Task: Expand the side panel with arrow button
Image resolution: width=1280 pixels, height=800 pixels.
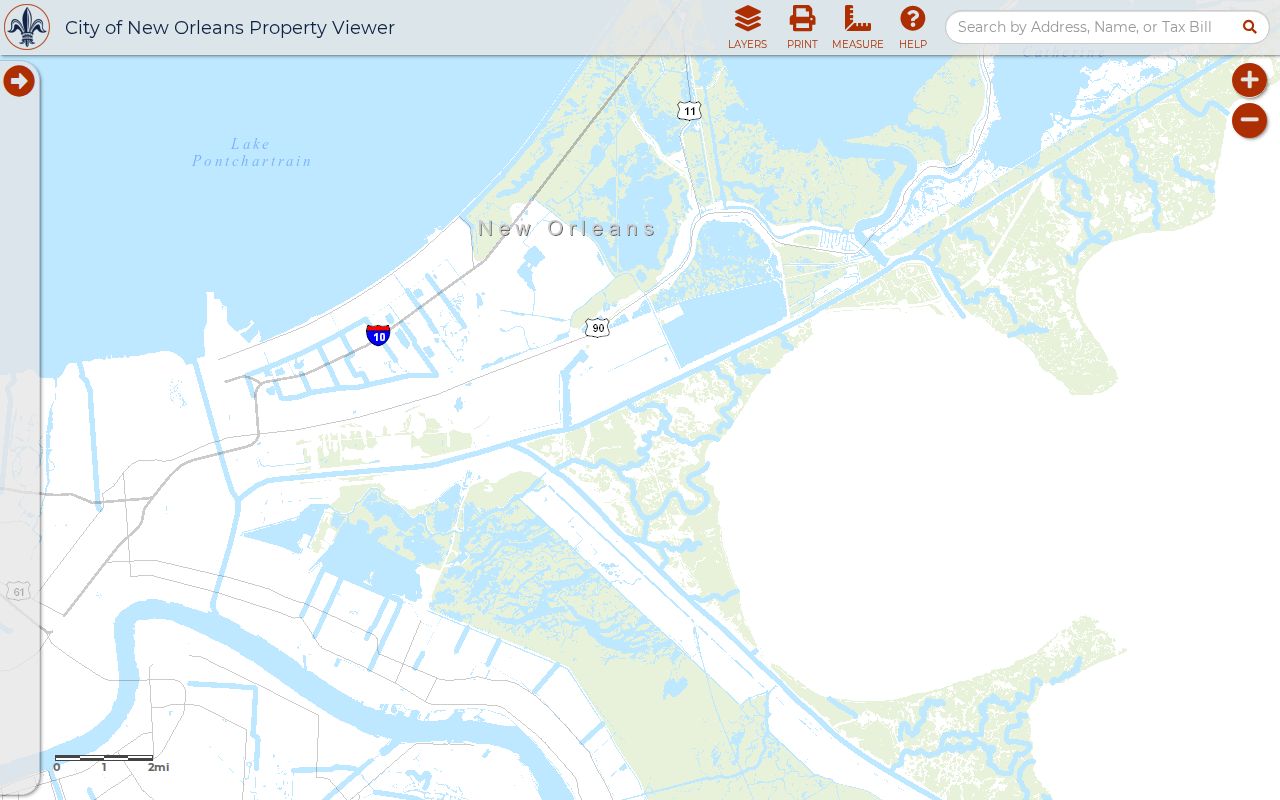Action: (19, 81)
